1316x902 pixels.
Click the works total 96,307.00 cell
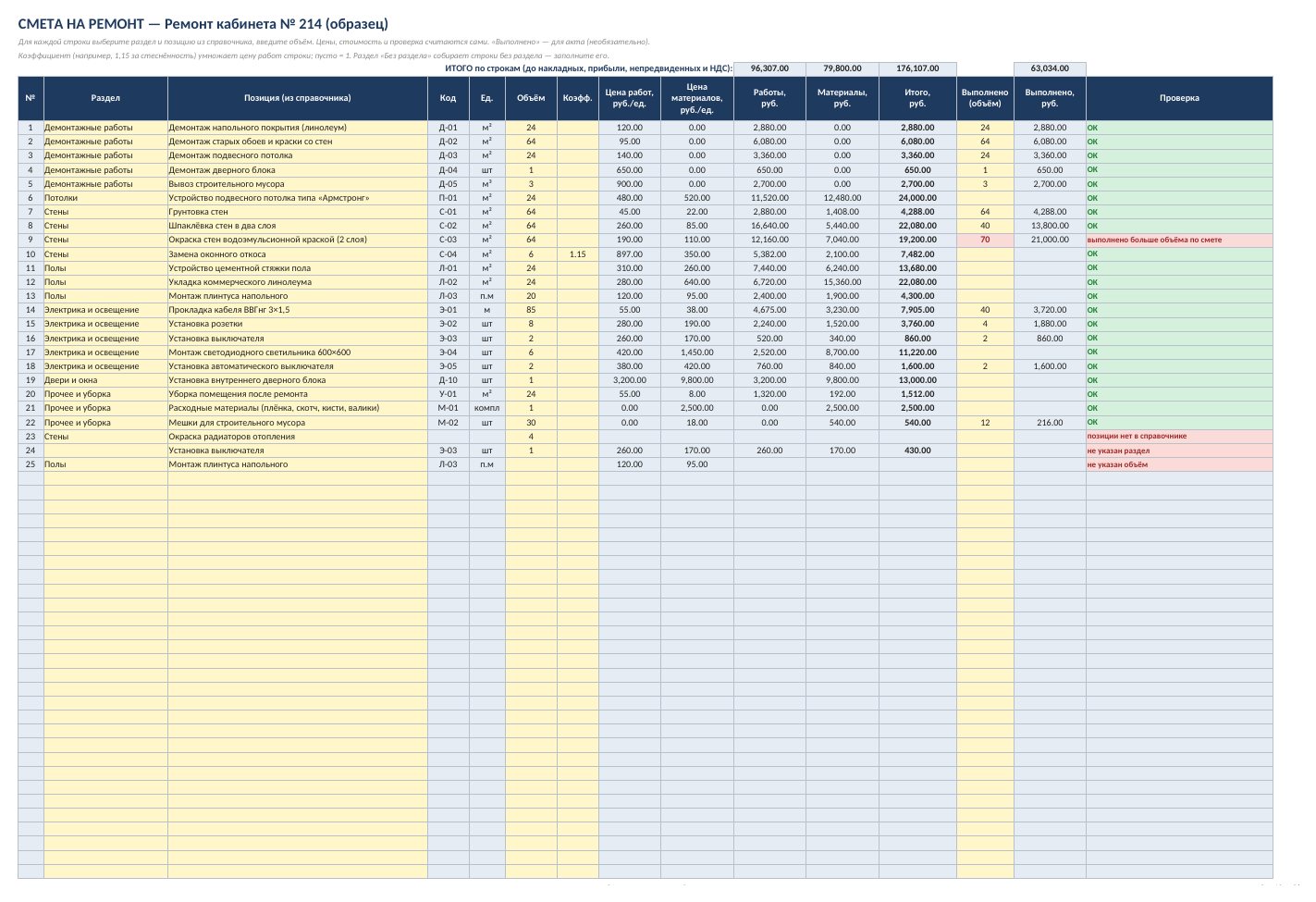tap(769, 68)
